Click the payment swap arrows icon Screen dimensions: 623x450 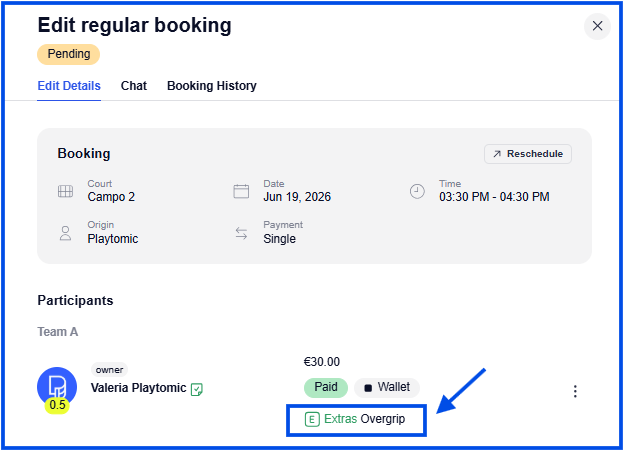(x=241, y=233)
